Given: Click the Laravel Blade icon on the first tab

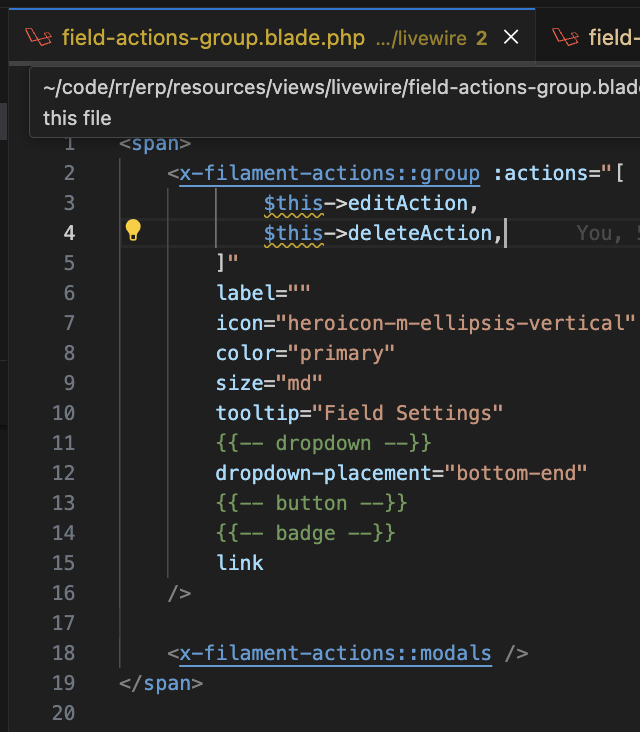Looking at the screenshot, I should (38, 38).
